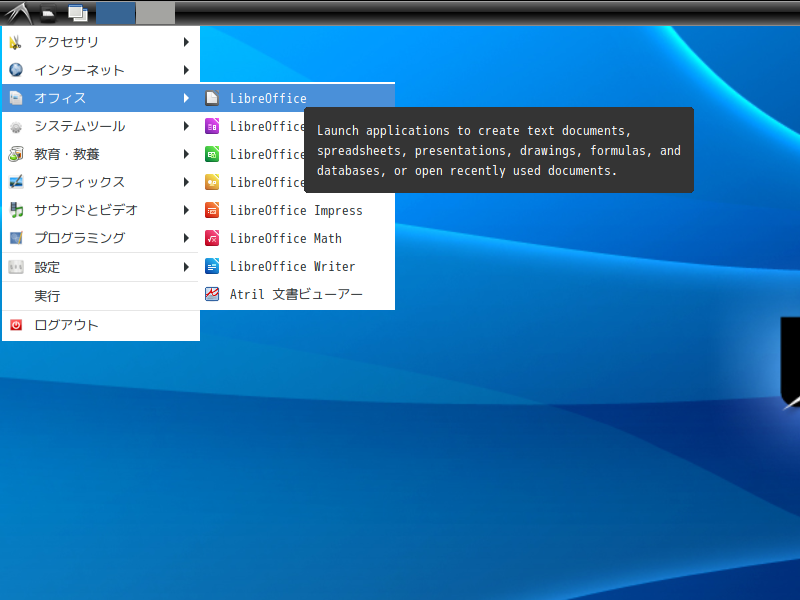Click the yellow LibreOffice Draw icon
Image resolution: width=800 pixels, height=600 pixels.
(212, 182)
